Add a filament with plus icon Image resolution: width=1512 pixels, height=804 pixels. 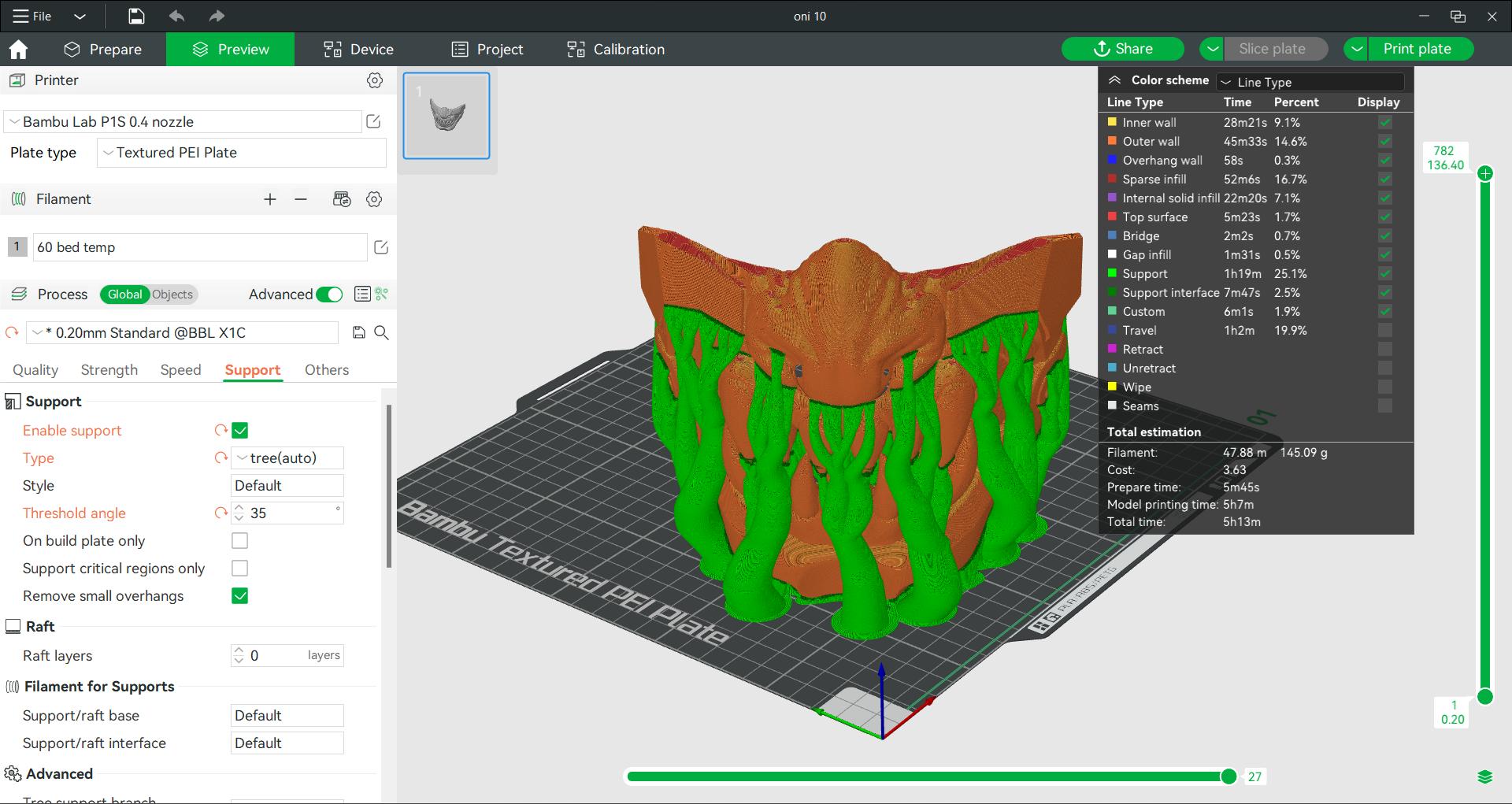(x=270, y=199)
